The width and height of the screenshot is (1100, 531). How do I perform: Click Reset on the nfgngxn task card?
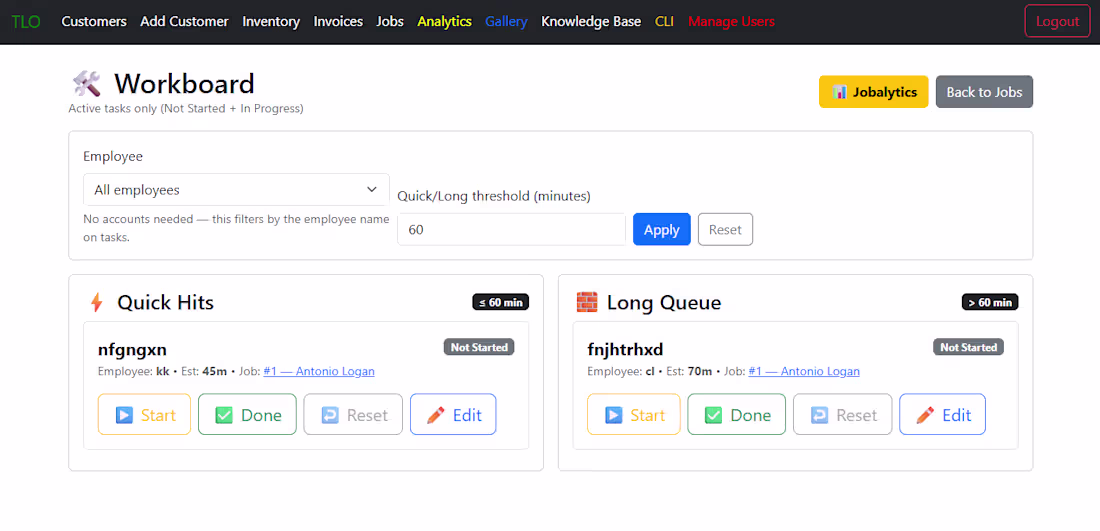353,415
